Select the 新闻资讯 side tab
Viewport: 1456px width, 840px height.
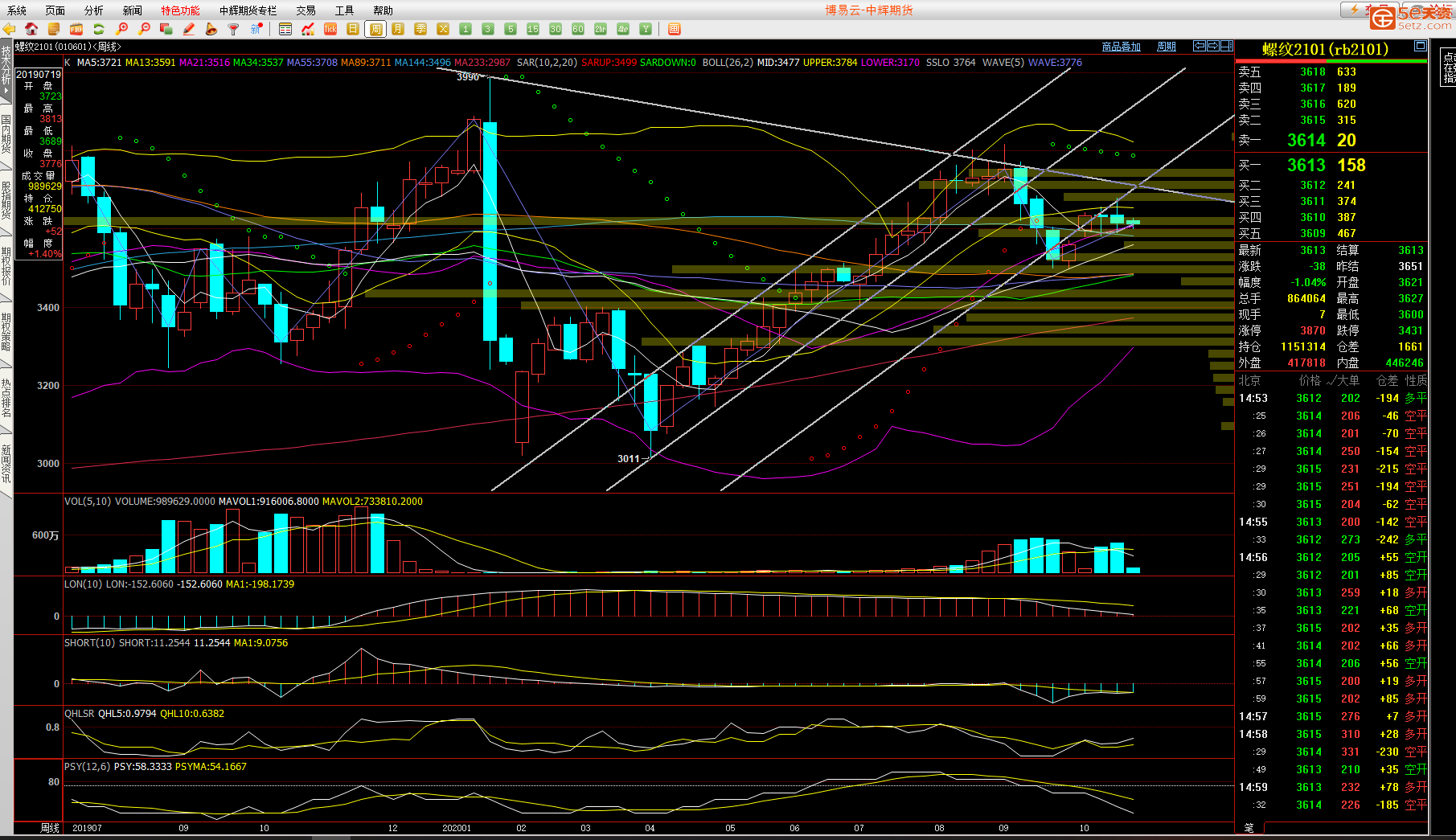click(x=6, y=465)
